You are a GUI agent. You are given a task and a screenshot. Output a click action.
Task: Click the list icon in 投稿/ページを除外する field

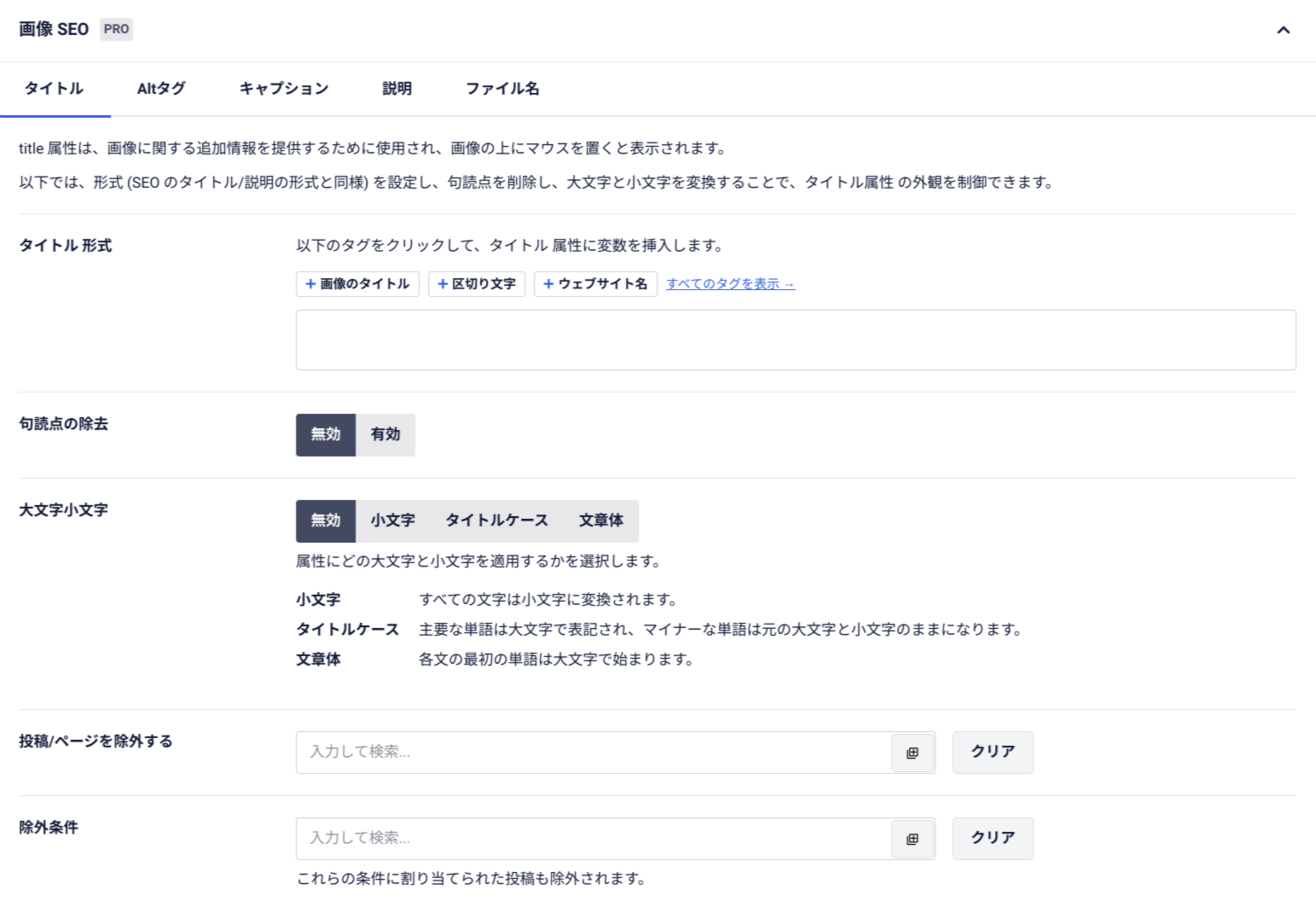pos(913,753)
